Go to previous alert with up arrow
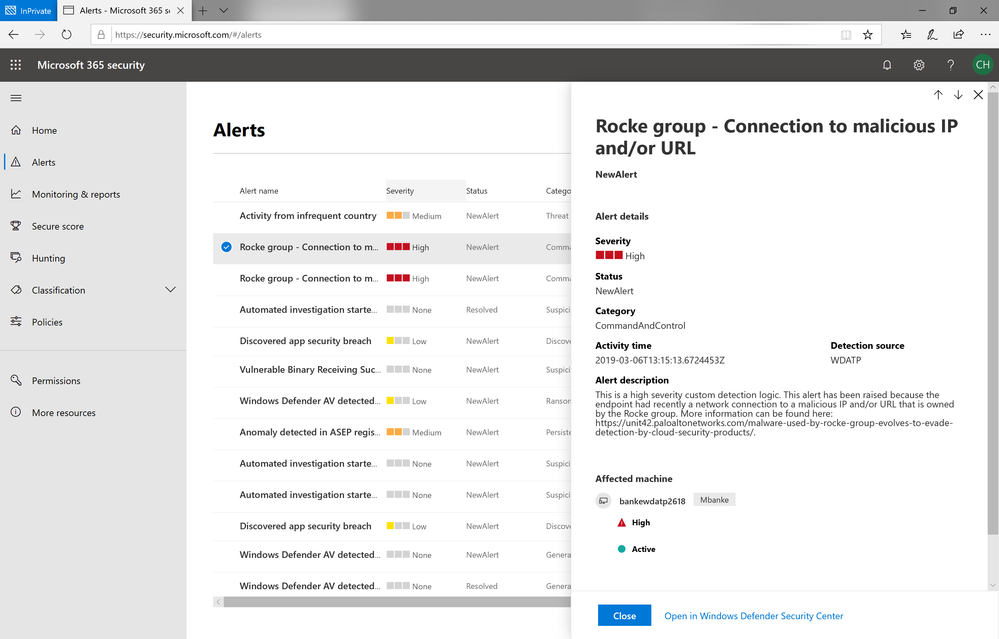 coord(938,95)
